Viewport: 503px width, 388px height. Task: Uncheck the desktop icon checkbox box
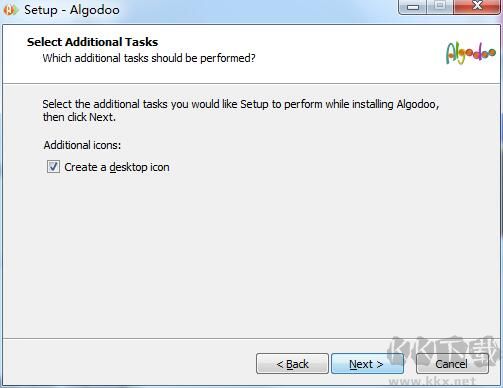(53, 167)
